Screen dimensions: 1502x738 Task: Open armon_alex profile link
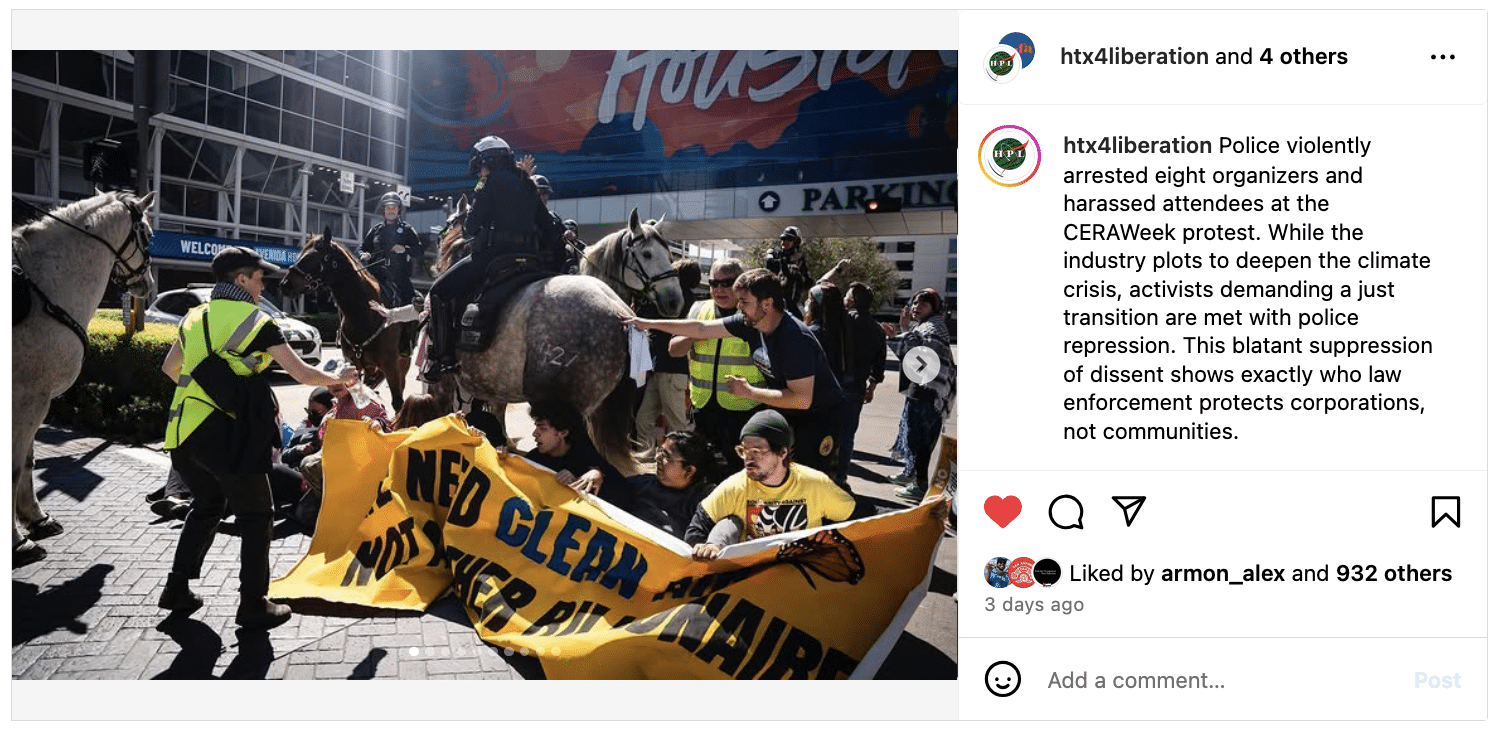pos(1223,573)
